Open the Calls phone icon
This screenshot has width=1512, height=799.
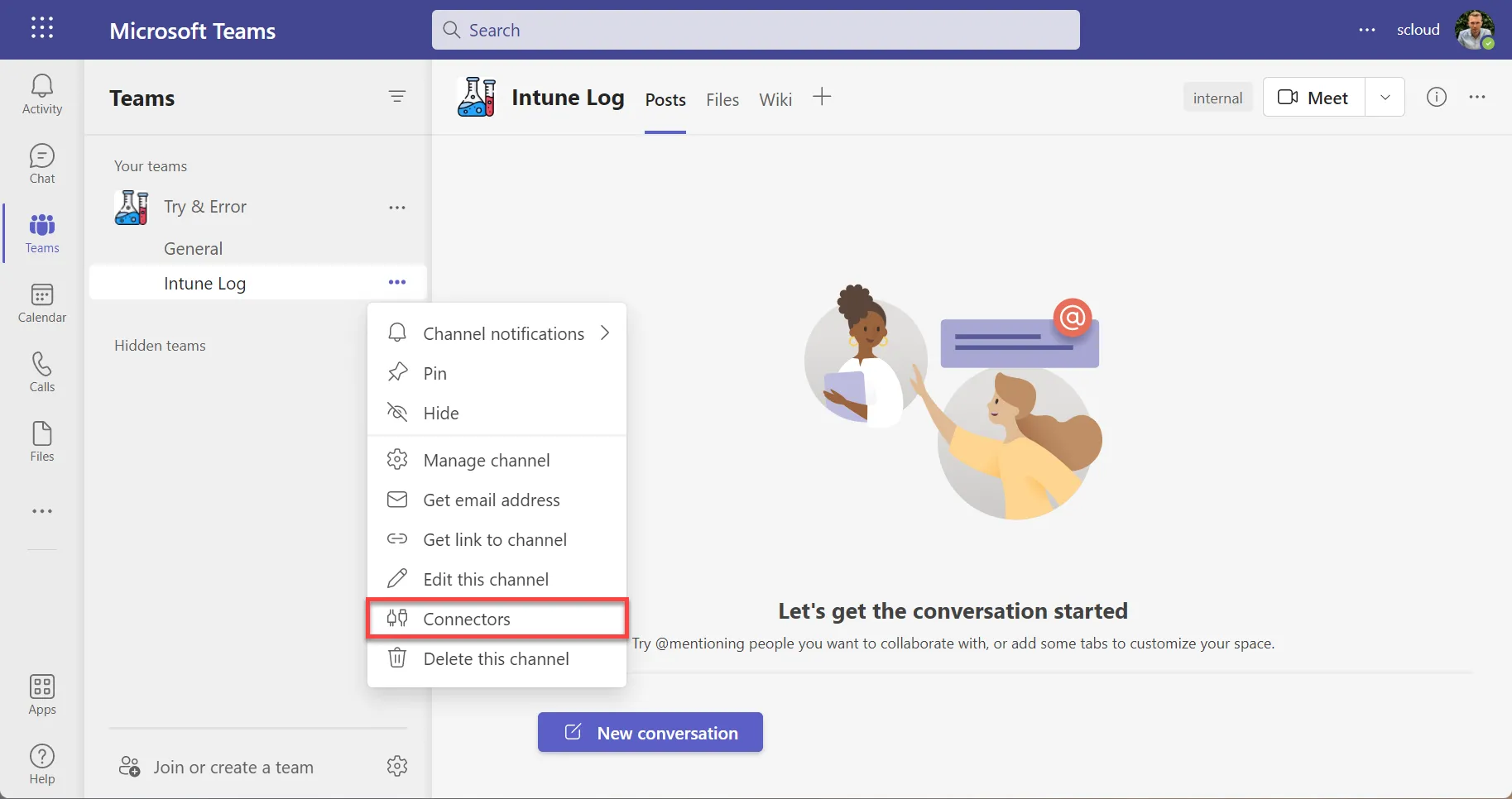pyautogui.click(x=42, y=372)
